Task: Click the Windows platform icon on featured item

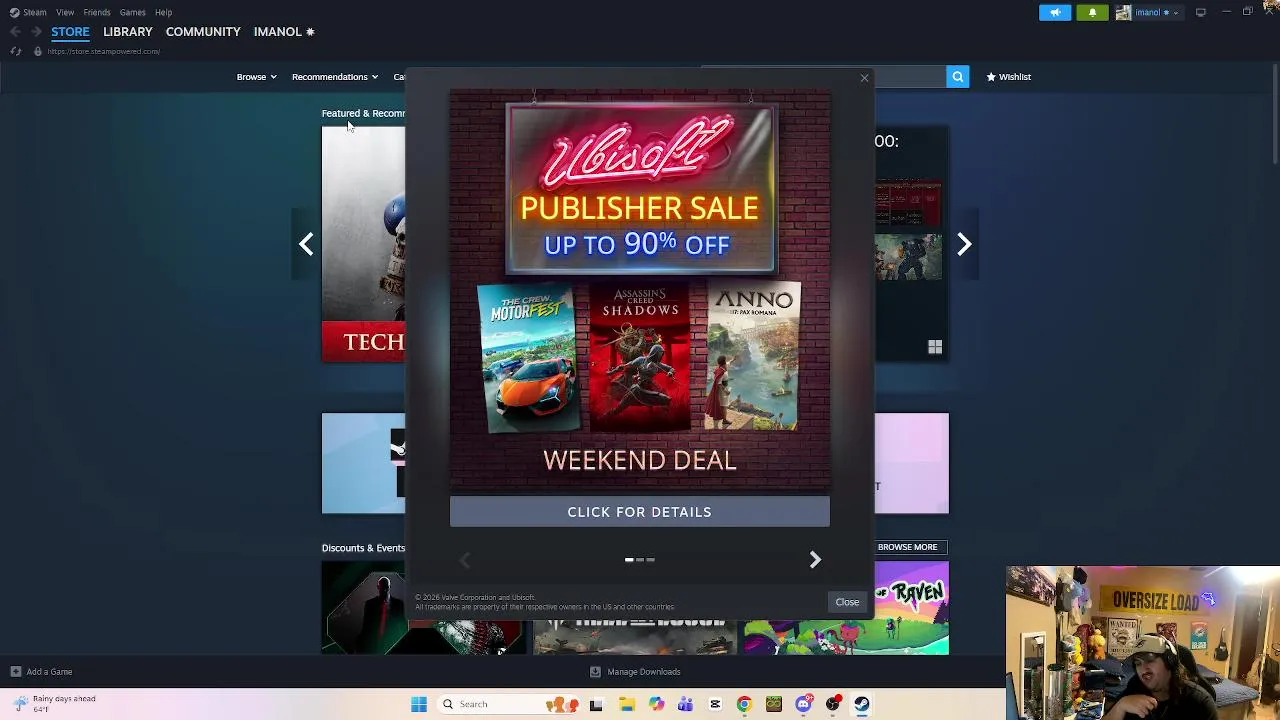Action: [x=935, y=347]
